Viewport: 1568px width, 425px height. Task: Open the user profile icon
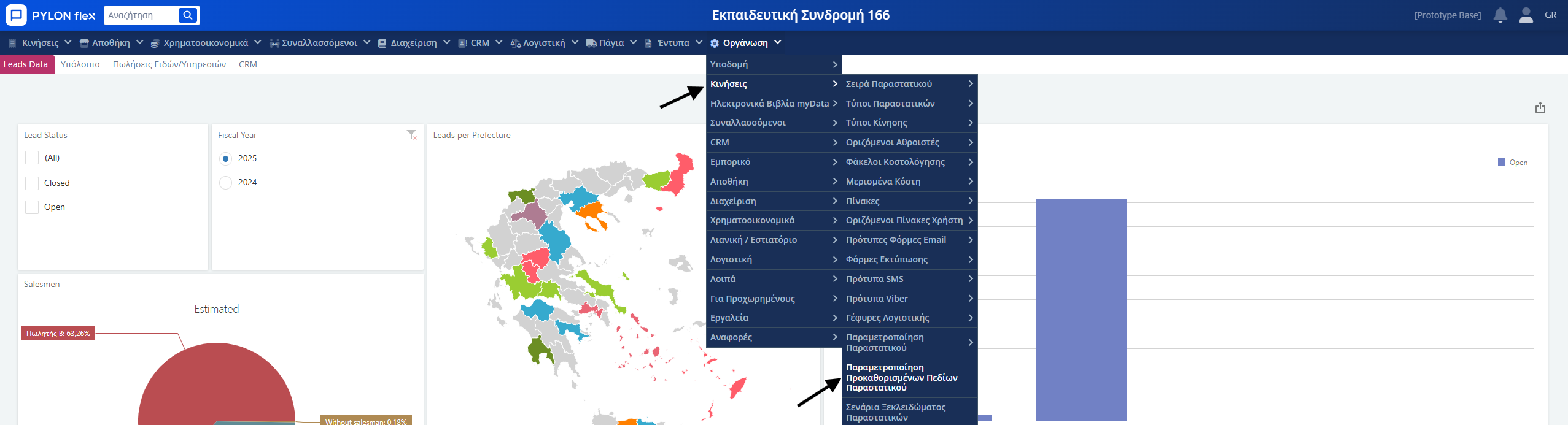(1526, 15)
